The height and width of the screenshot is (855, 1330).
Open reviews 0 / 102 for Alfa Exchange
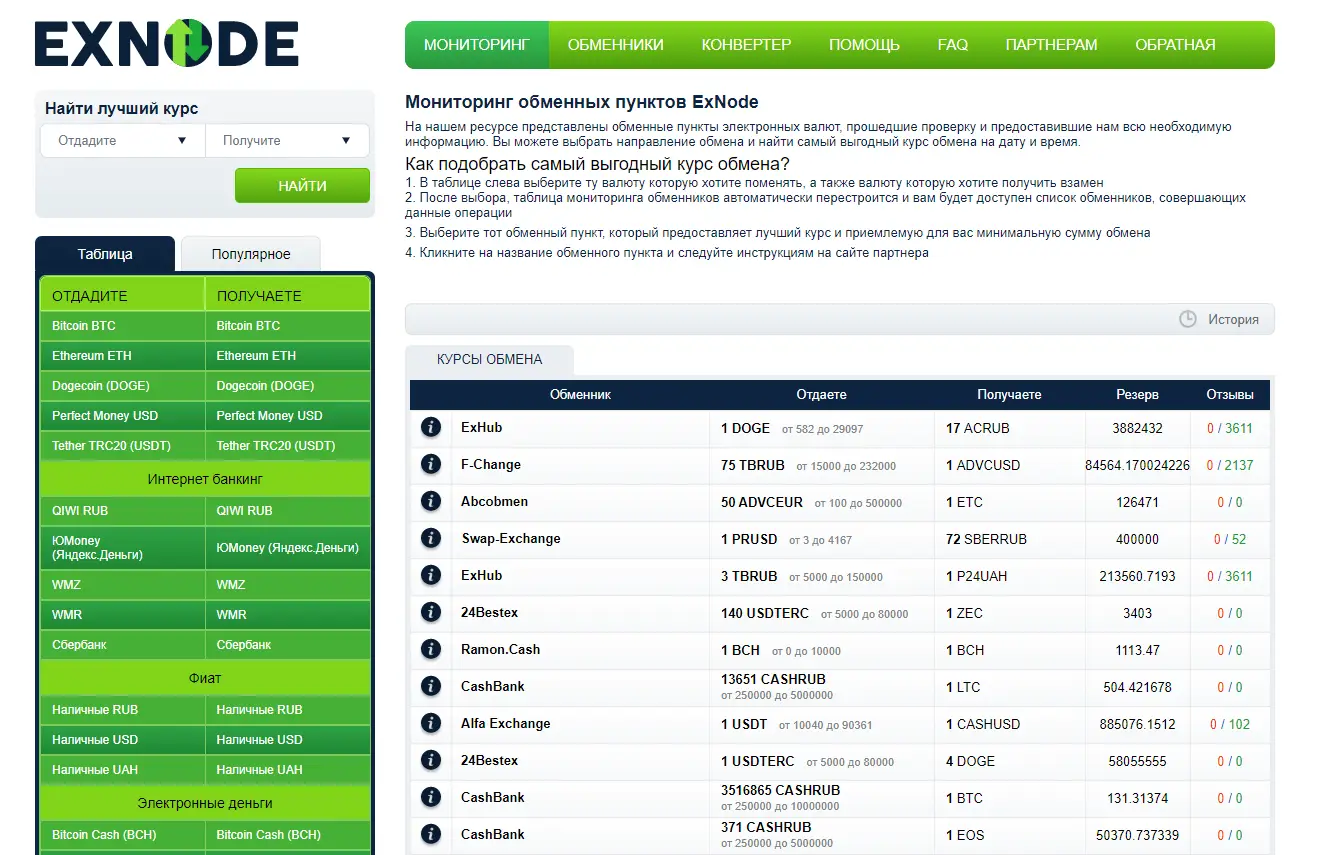[1229, 724]
